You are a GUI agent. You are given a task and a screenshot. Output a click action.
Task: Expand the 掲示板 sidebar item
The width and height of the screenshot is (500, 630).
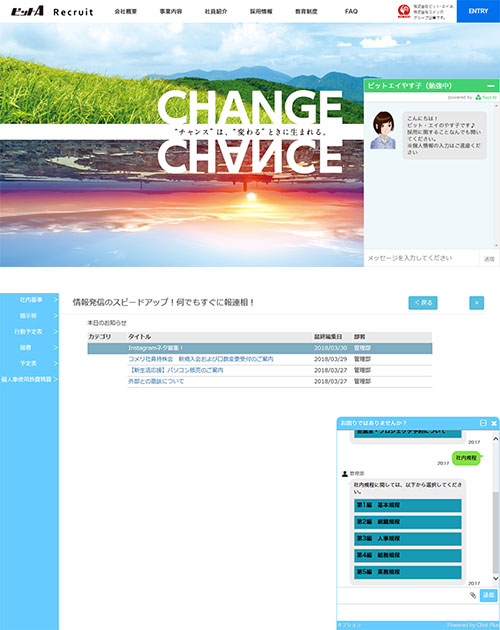pos(29,316)
